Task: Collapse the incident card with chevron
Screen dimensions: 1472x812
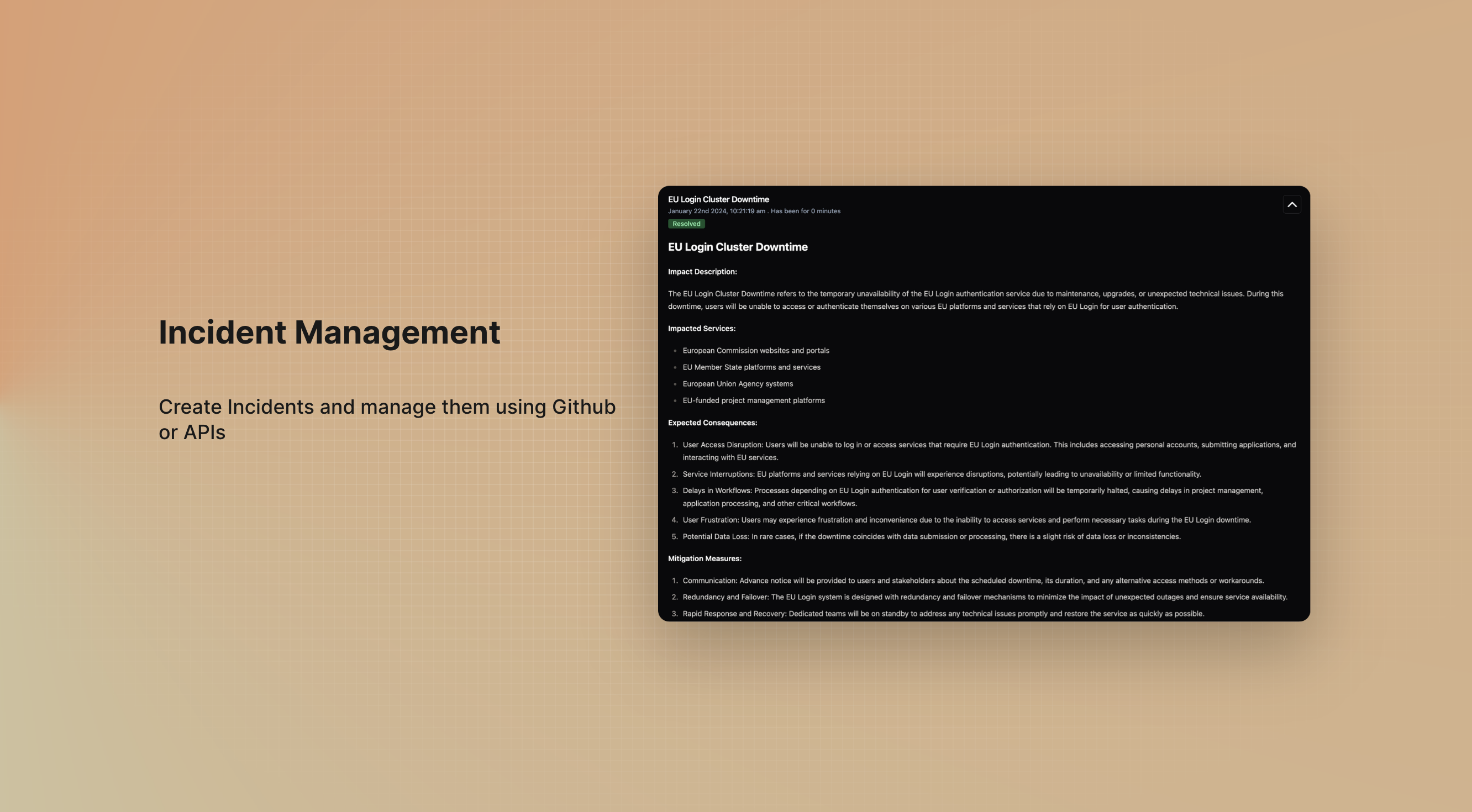Action: coord(1291,204)
